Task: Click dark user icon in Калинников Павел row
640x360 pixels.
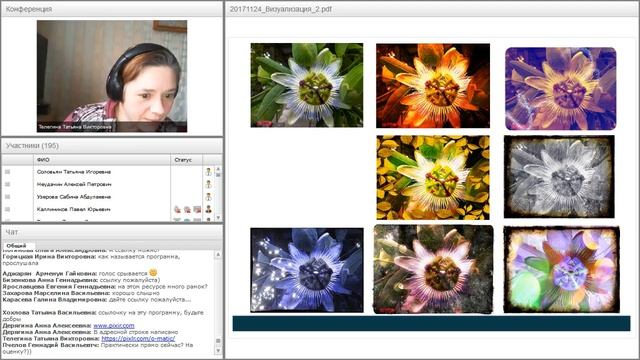Action: pyautogui.click(x=208, y=209)
